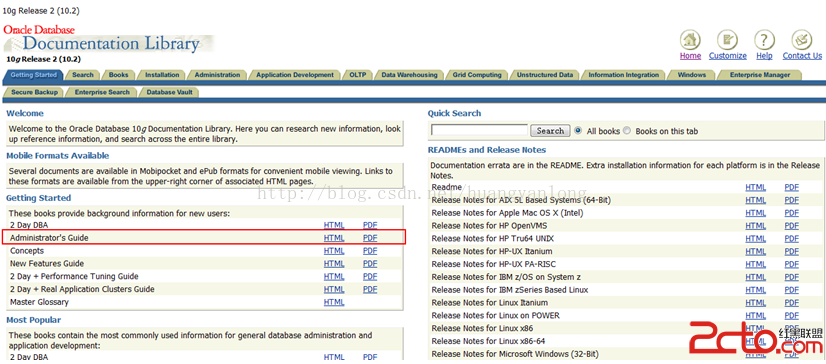Open the Enterprise Manager tab
Image resolution: width=826 pixels, height=364 pixels.
point(760,75)
